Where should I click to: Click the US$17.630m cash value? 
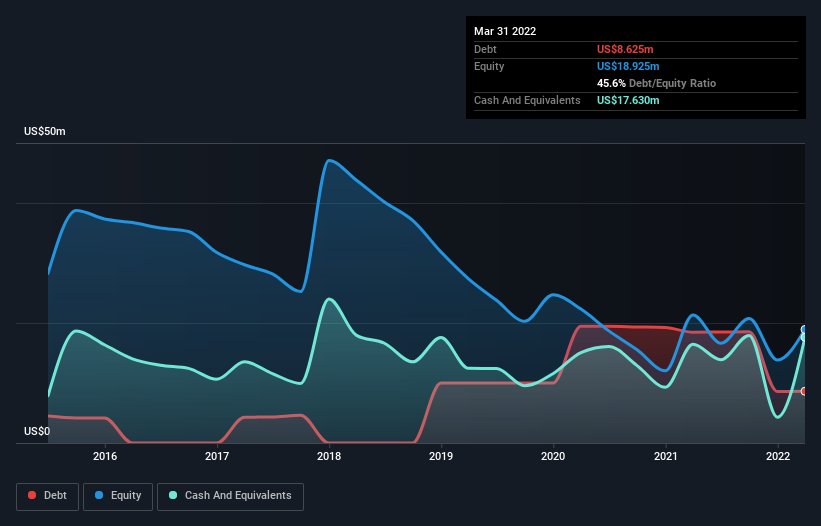coord(628,100)
